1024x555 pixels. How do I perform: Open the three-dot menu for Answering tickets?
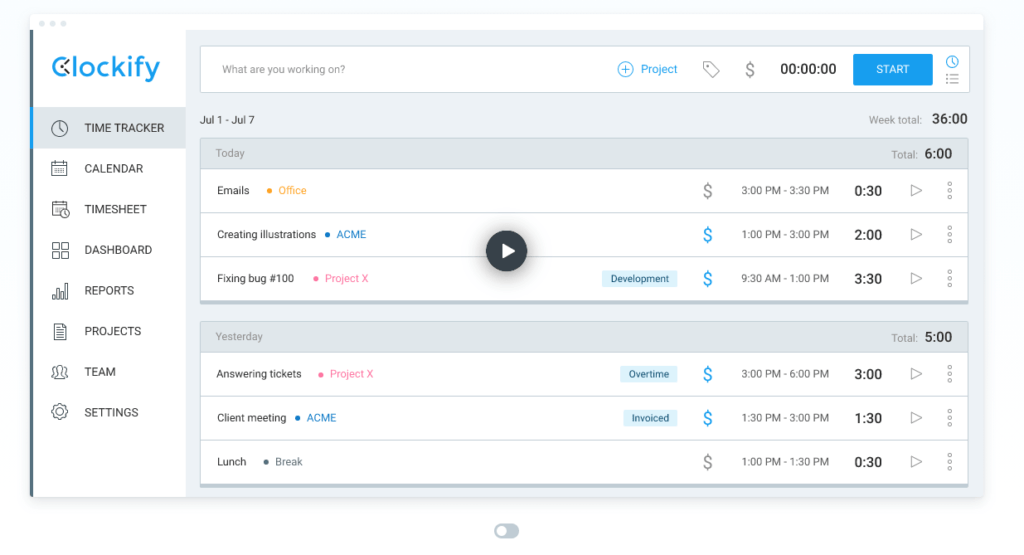950,374
